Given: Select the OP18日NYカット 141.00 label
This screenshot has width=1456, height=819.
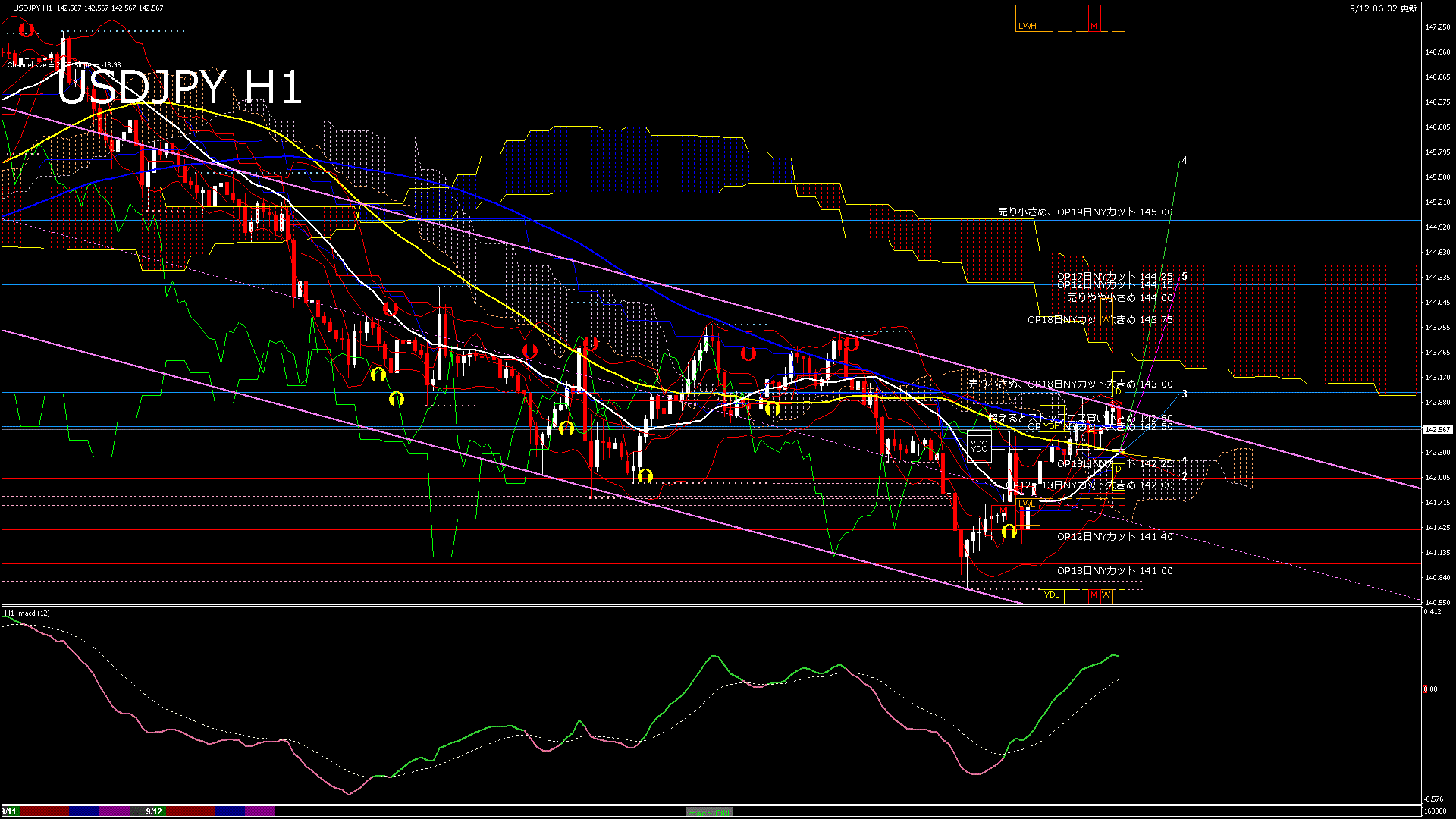Looking at the screenshot, I should (x=1115, y=571).
